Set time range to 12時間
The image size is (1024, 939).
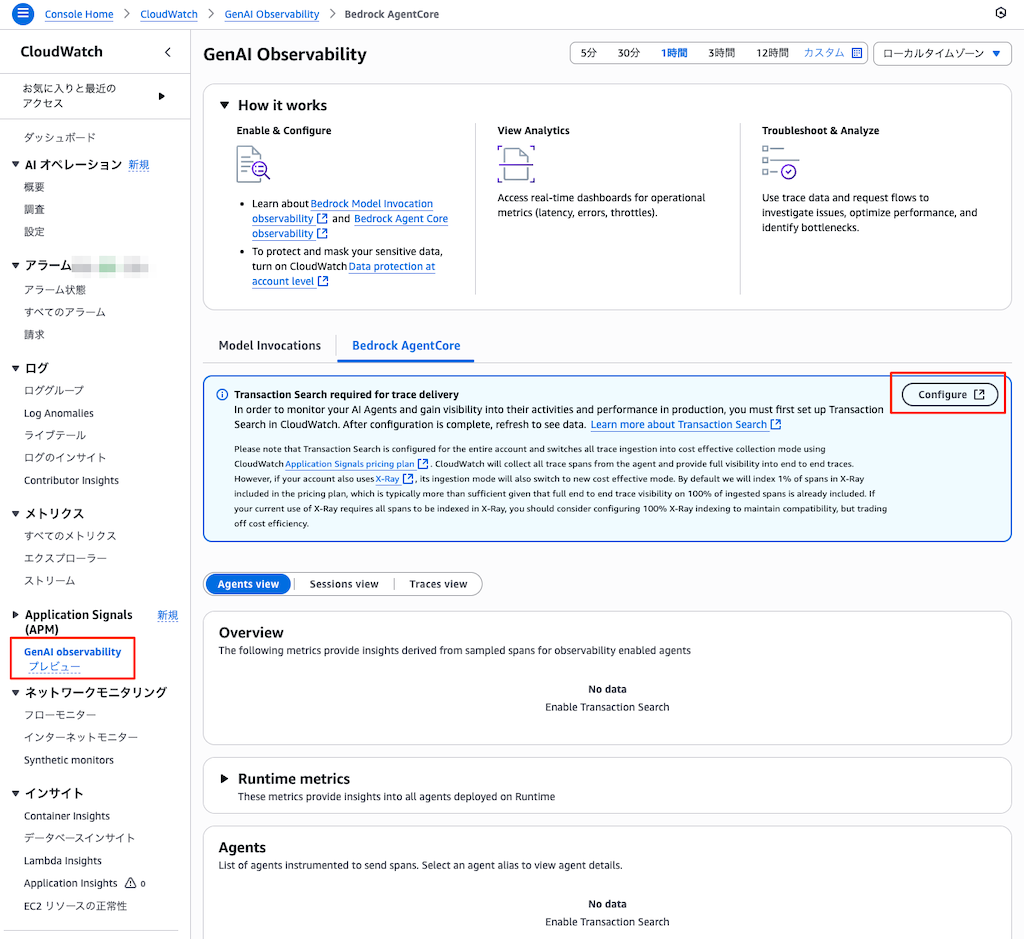[772, 53]
